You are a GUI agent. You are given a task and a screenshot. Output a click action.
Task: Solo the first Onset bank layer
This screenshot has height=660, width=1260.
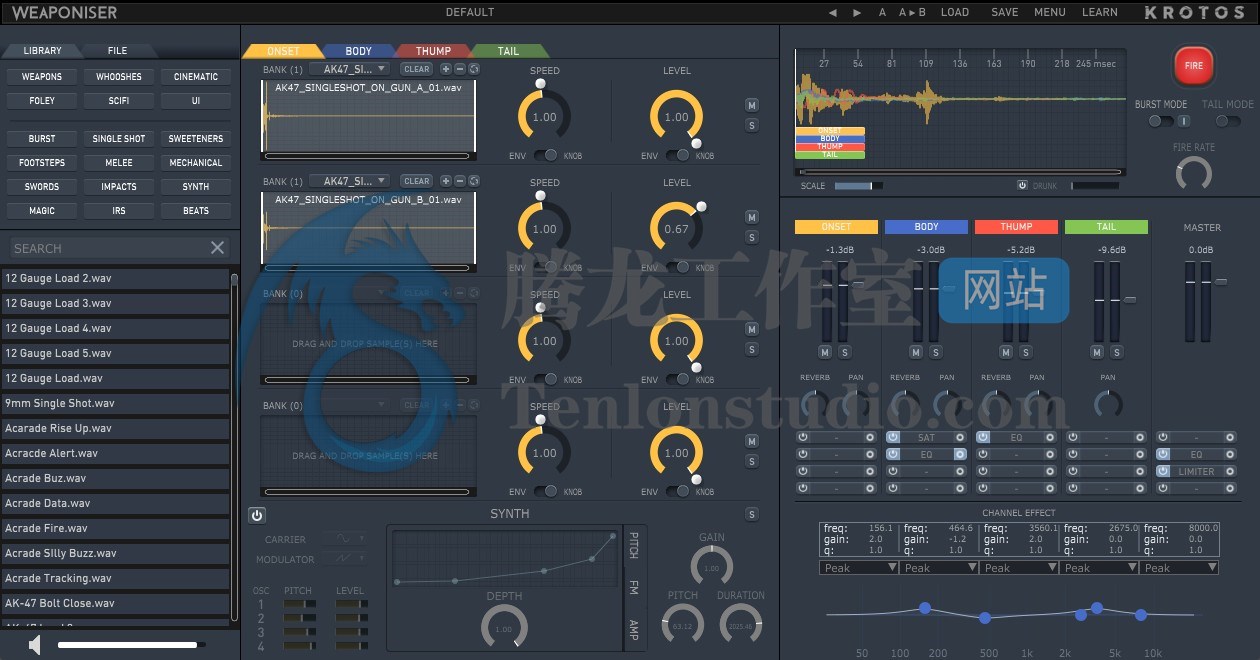point(752,125)
